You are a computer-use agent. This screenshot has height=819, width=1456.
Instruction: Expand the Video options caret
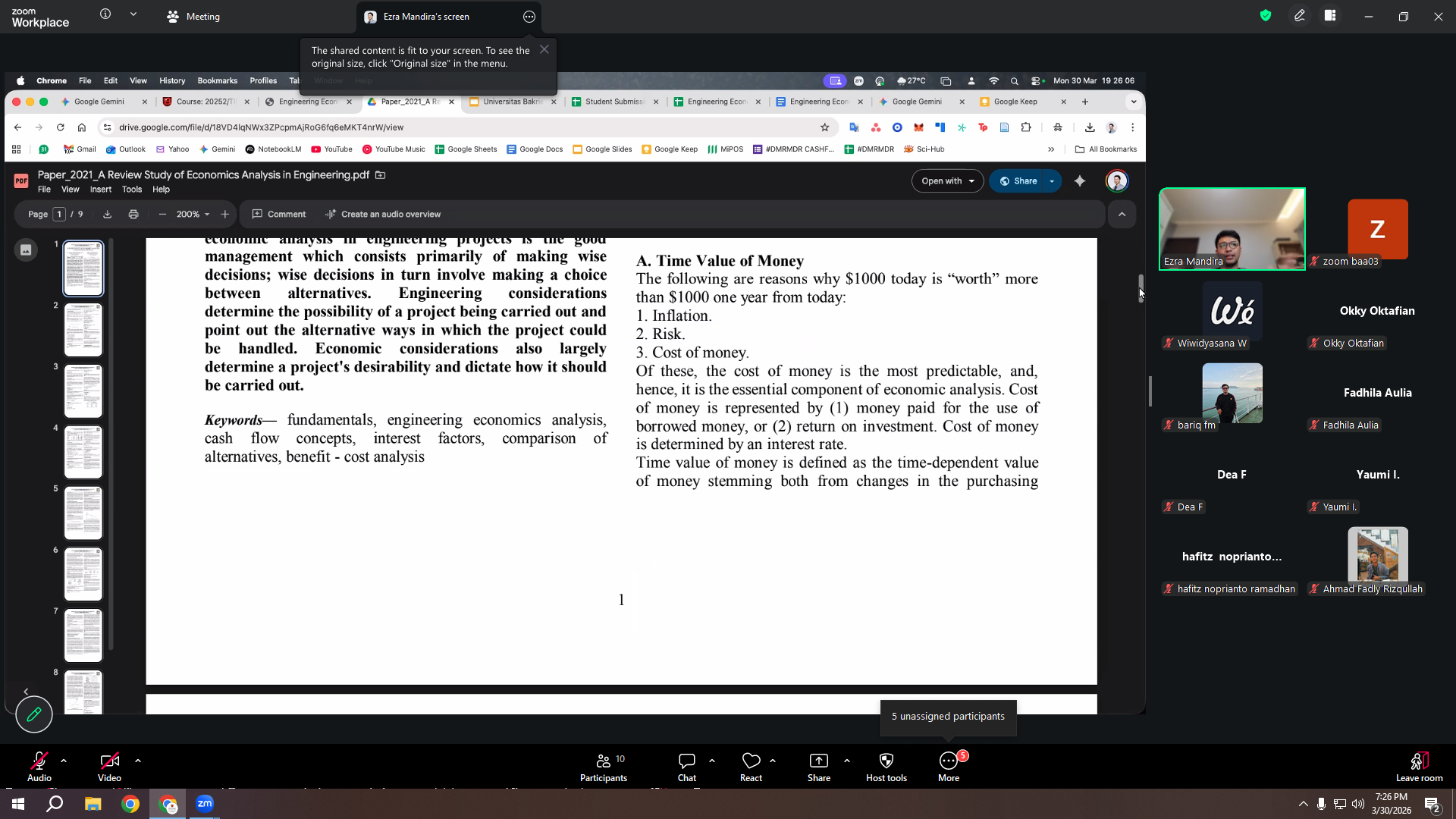click(138, 760)
